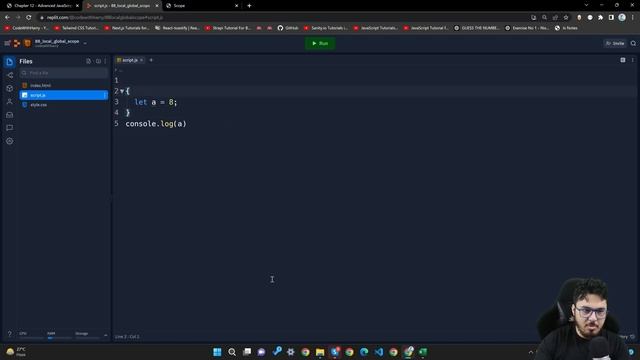Open the settings gear icon in sidebar
This screenshot has height=360, width=640.
click(x=9, y=141)
